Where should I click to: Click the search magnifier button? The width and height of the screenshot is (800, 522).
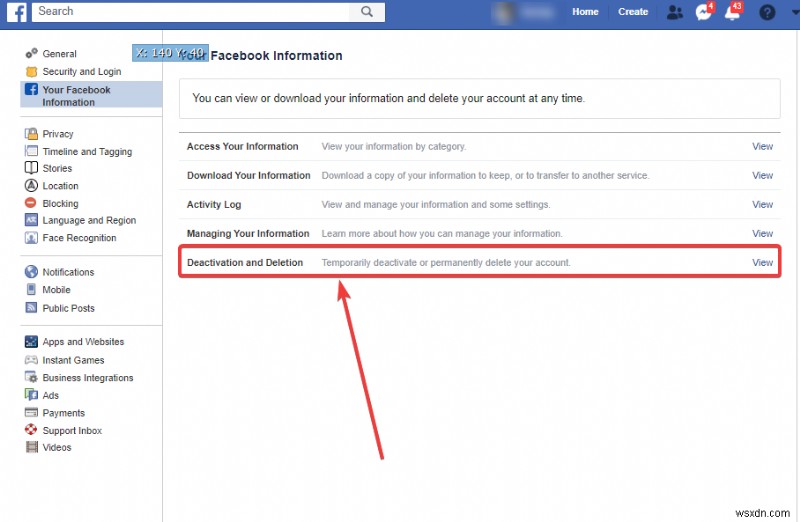367,11
